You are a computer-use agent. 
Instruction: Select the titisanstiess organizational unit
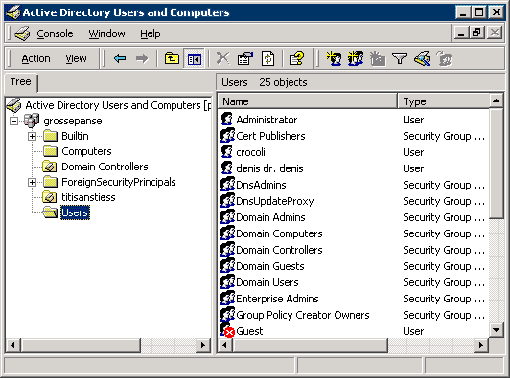point(88,197)
